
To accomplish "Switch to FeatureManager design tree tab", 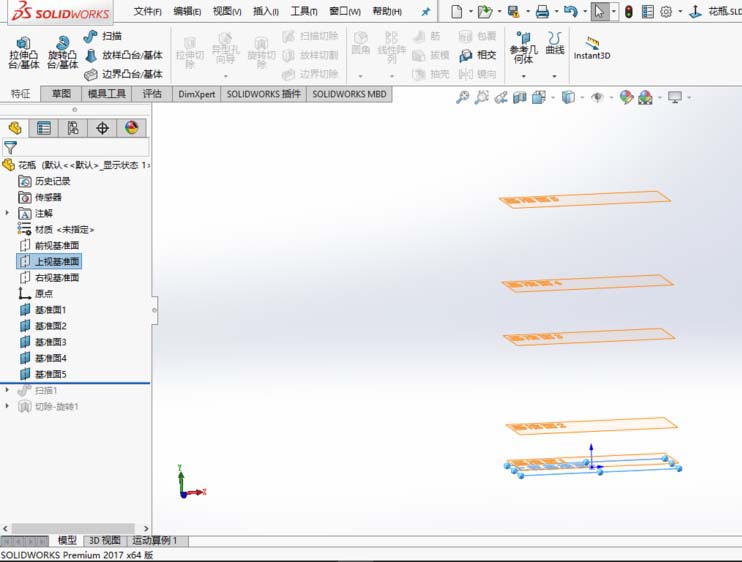I will 15,128.
